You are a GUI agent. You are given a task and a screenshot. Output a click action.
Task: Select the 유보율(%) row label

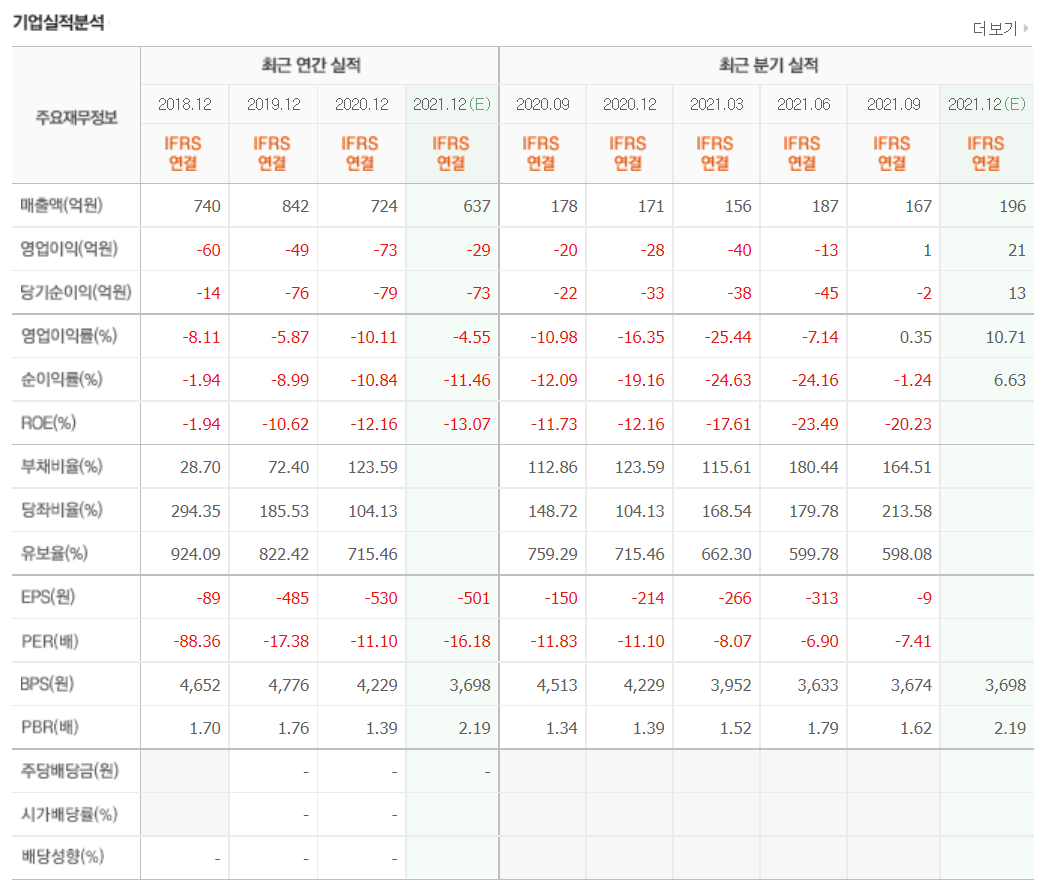[54, 553]
